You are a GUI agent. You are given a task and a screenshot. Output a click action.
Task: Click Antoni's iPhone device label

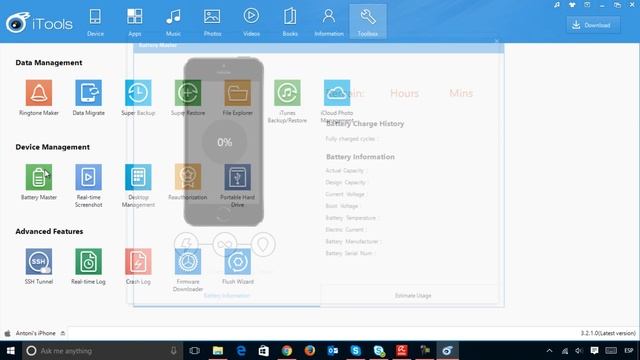coord(35,333)
